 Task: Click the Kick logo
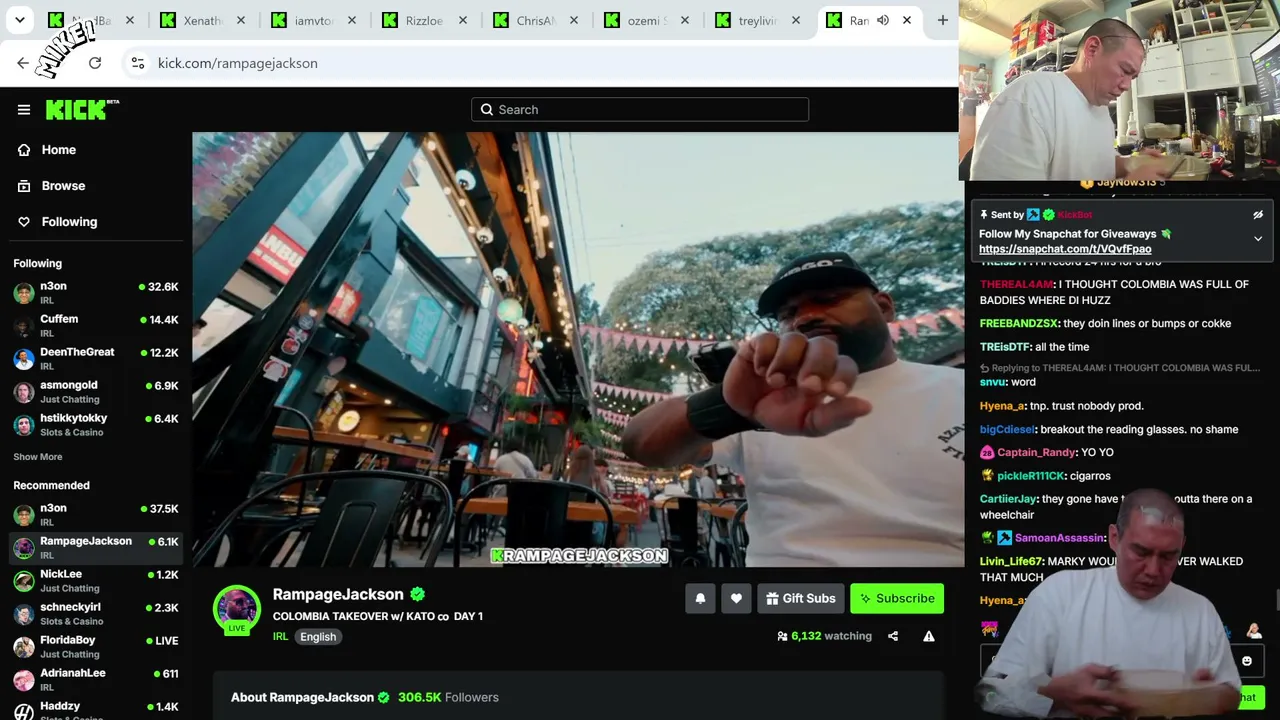pos(82,109)
